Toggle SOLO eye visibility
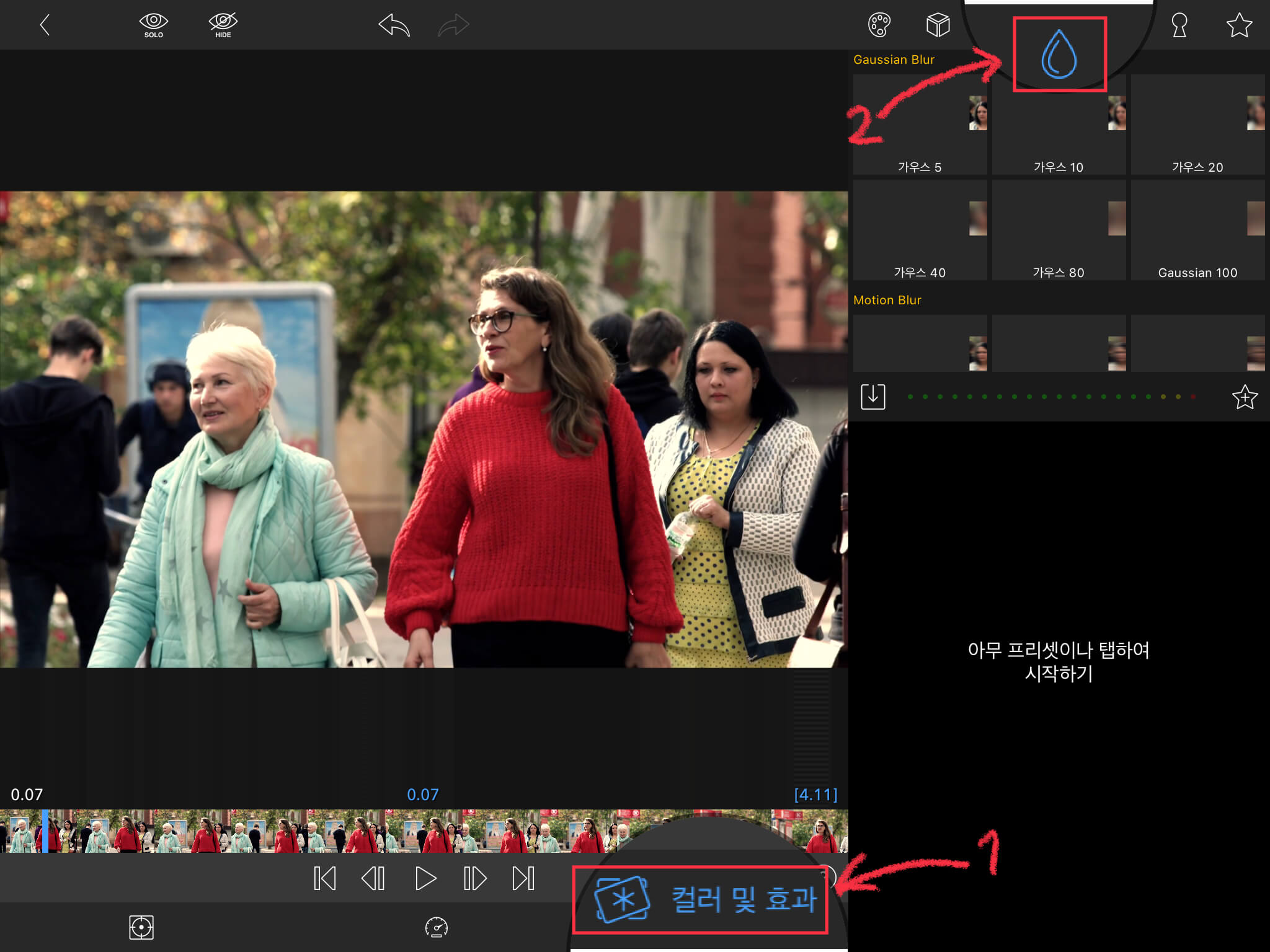Image resolution: width=1270 pixels, height=952 pixels. (153, 25)
